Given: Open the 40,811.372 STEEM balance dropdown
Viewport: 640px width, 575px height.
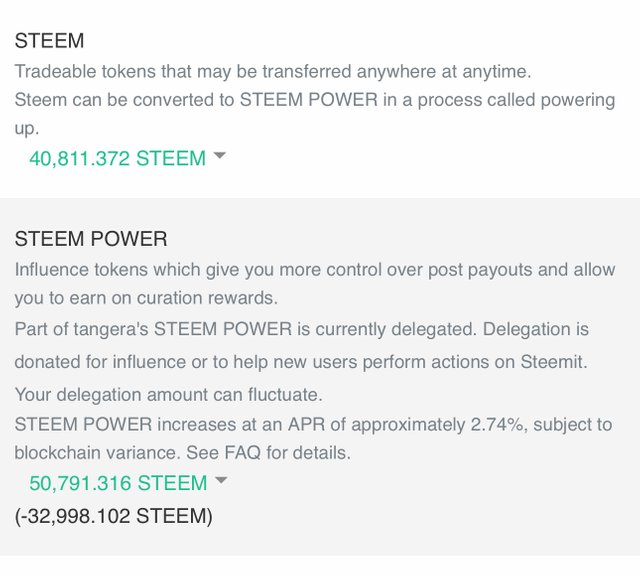Looking at the screenshot, I should 127,158.
